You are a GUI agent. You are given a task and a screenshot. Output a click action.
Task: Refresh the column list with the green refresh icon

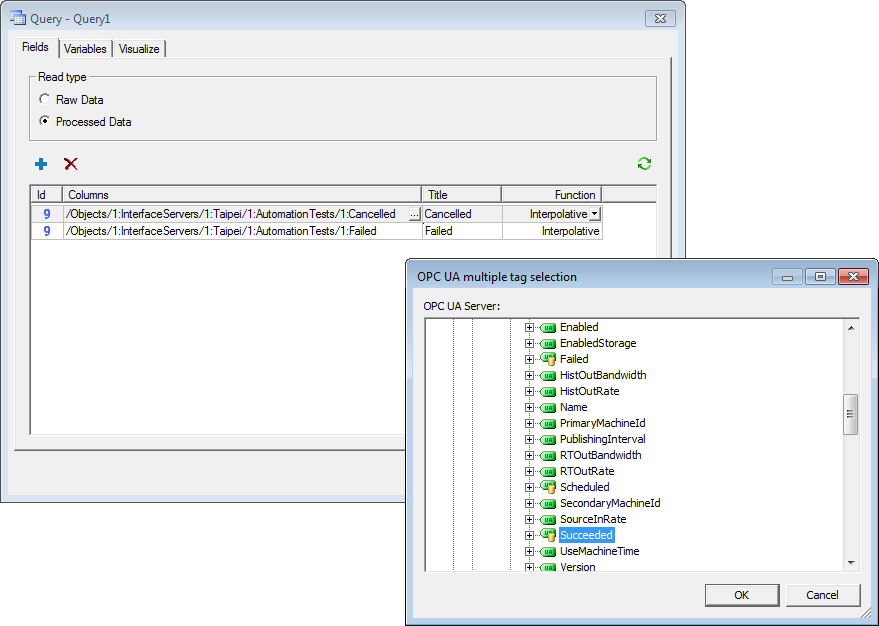point(644,164)
